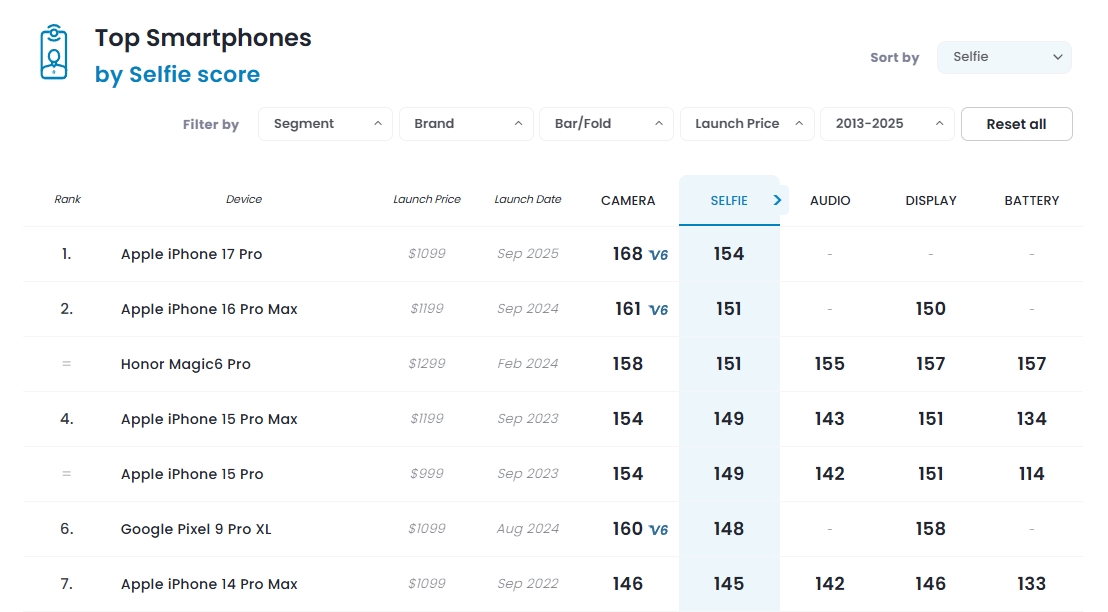Switch to the AUDIO score tab
The height and width of the screenshot is (612, 1108).
click(x=830, y=201)
